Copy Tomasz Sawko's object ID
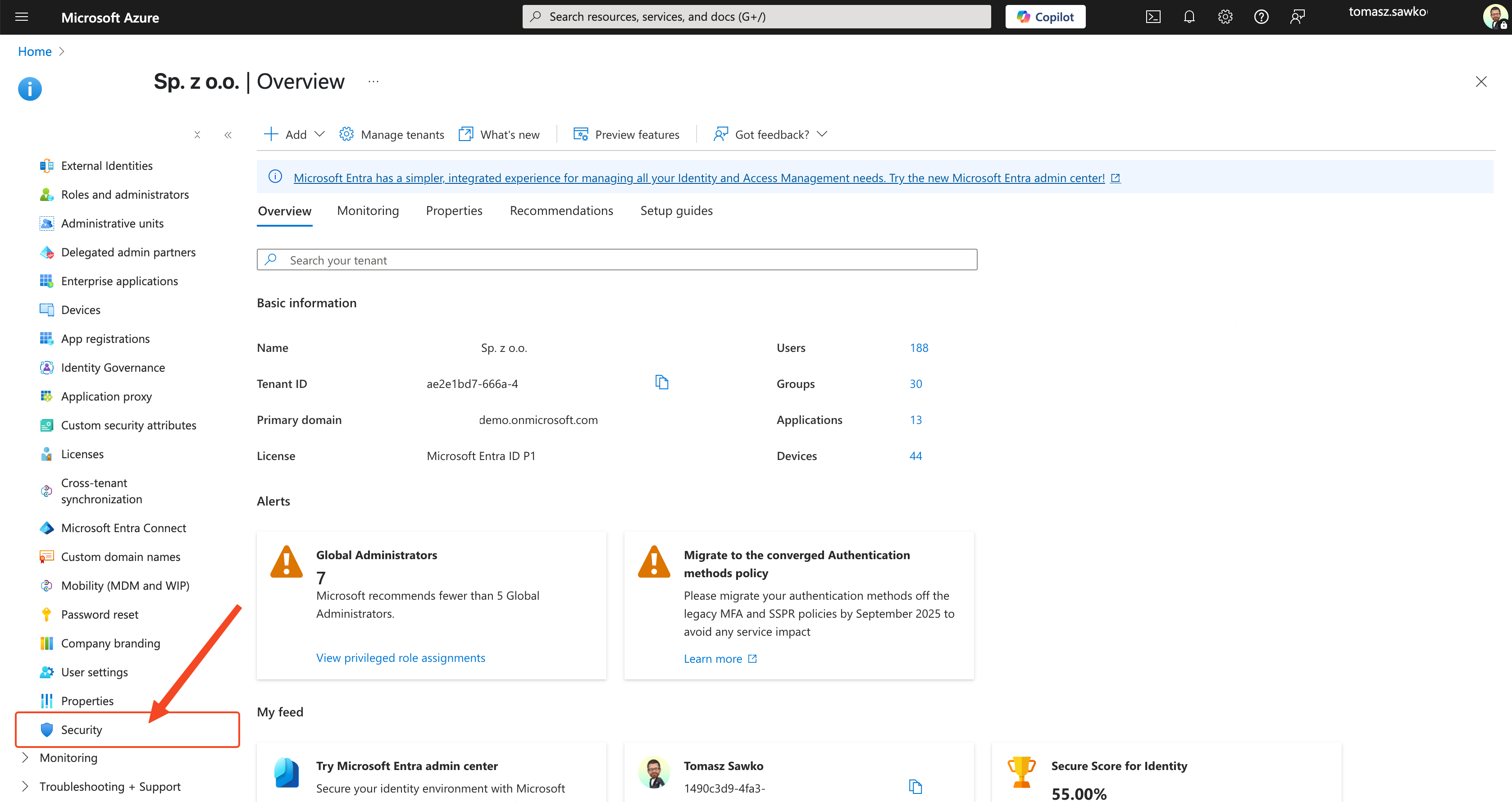 coord(915,787)
